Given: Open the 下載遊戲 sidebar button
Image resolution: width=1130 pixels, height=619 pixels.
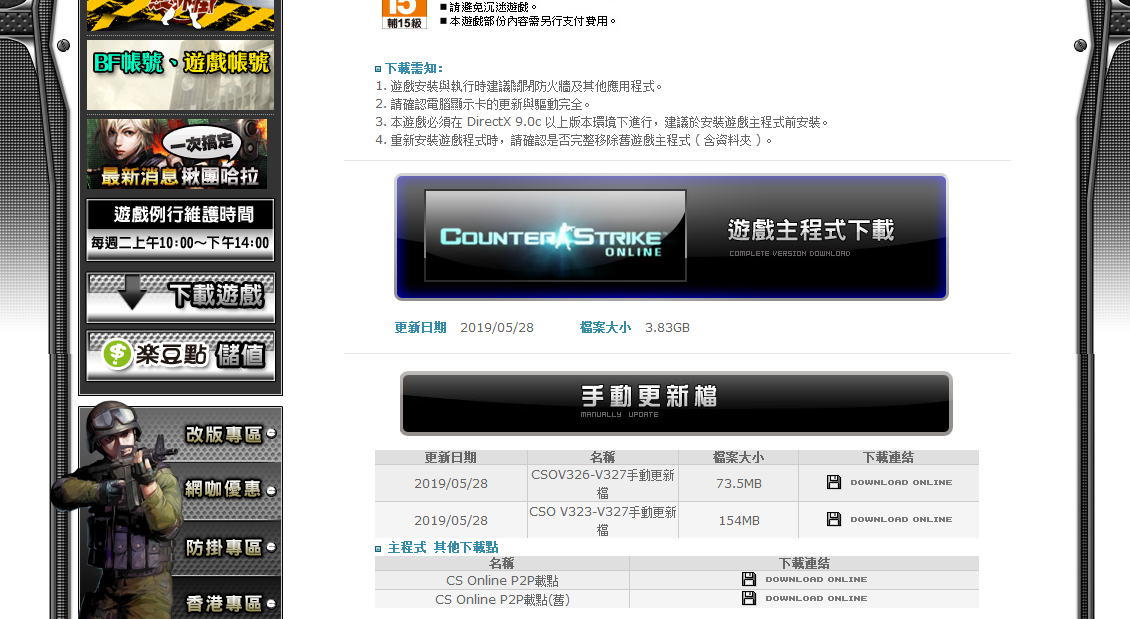Looking at the screenshot, I should pyautogui.click(x=180, y=297).
